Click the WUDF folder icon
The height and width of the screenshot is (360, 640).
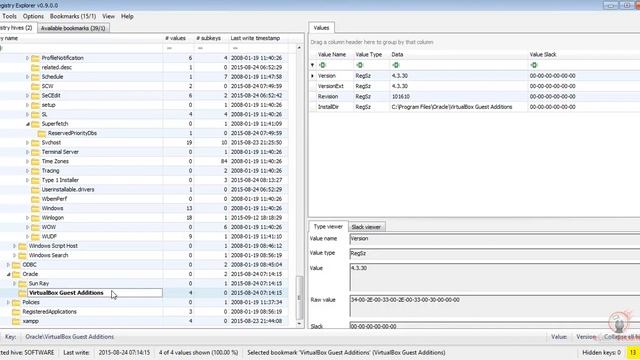[x=36, y=236]
